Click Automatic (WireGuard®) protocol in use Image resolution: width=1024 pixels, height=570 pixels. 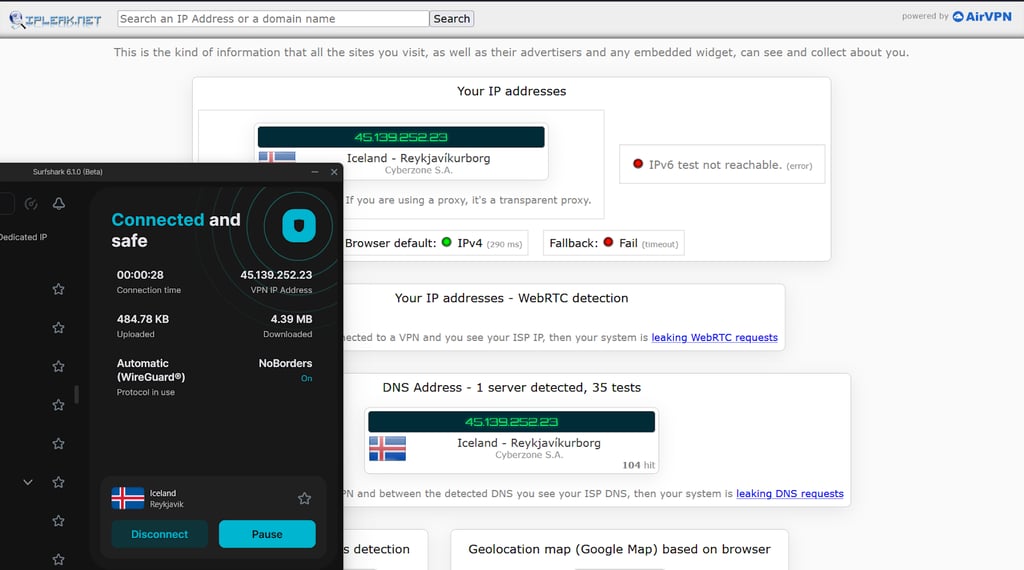click(151, 370)
